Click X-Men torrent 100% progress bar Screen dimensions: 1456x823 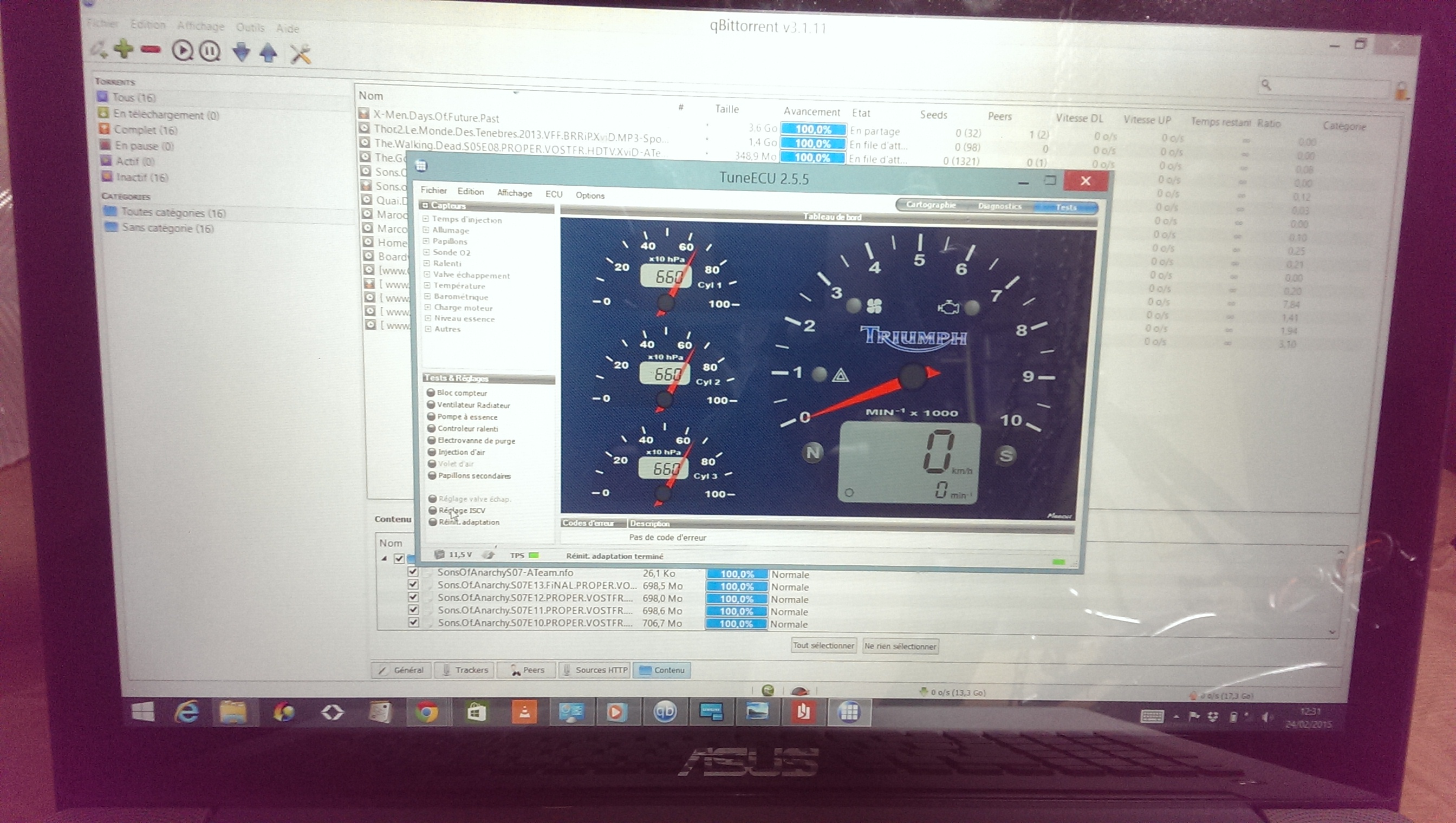pyautogui.click(x=813, y=129)
